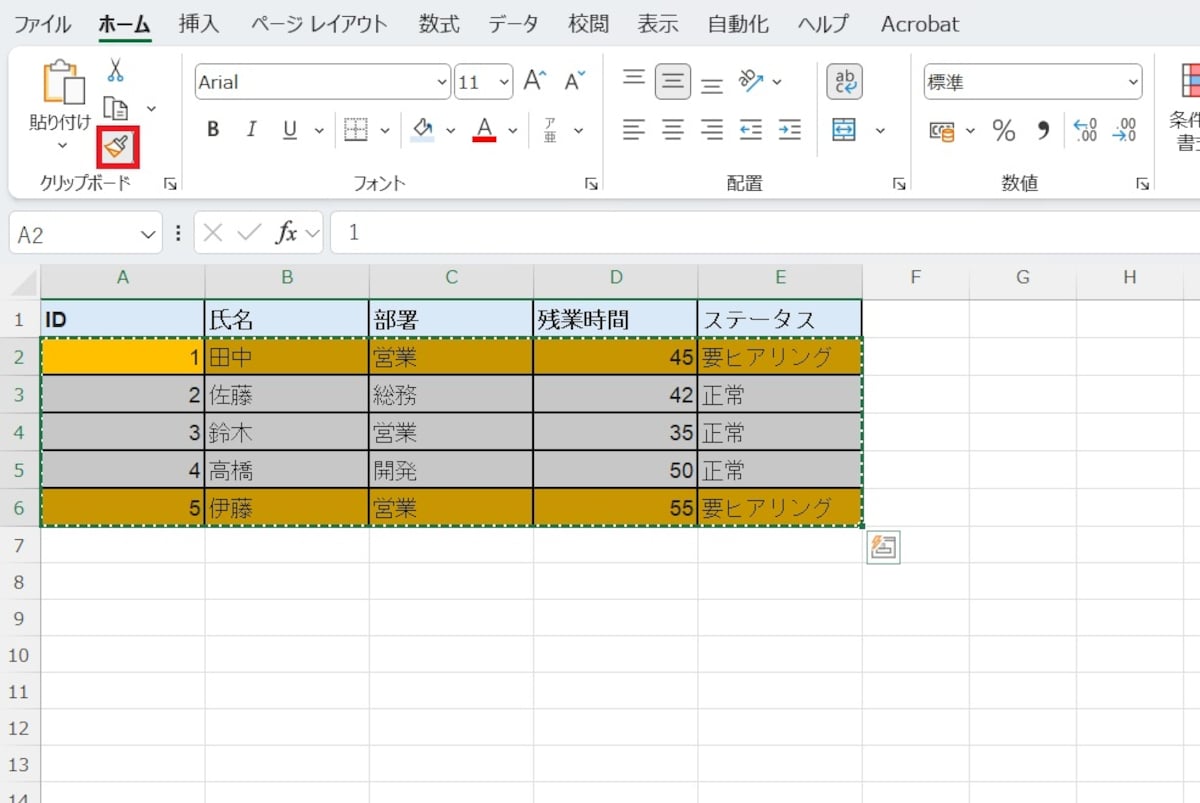1200x803 pixels.
Task: Open the Arial font name dropdown
Action: (x=443, y=81)
